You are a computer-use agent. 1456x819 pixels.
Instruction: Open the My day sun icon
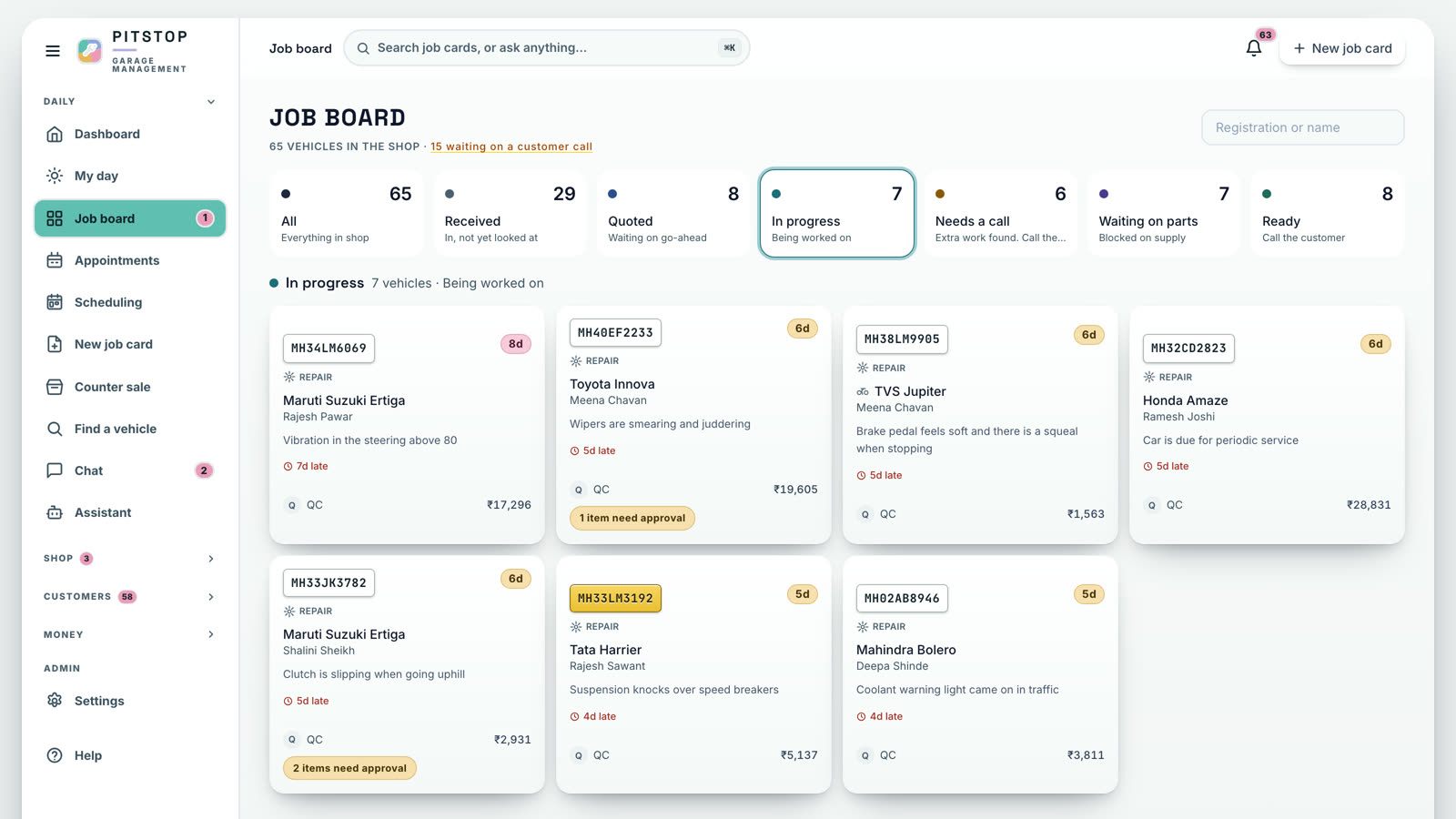[55, 176]
